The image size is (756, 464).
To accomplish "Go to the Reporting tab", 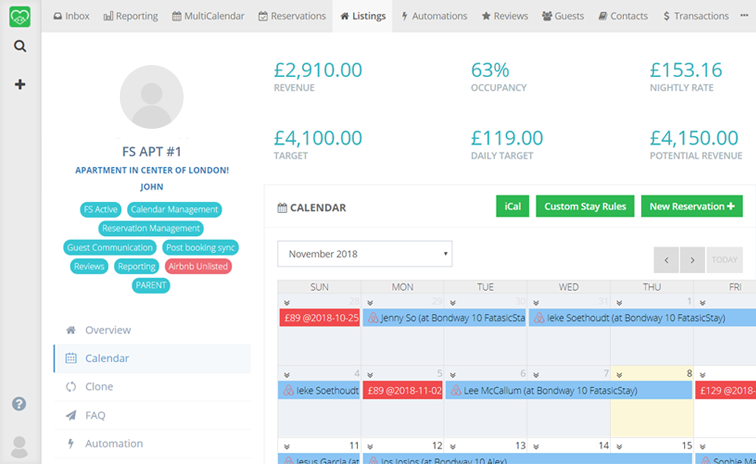I will click(x=131, y=16).
